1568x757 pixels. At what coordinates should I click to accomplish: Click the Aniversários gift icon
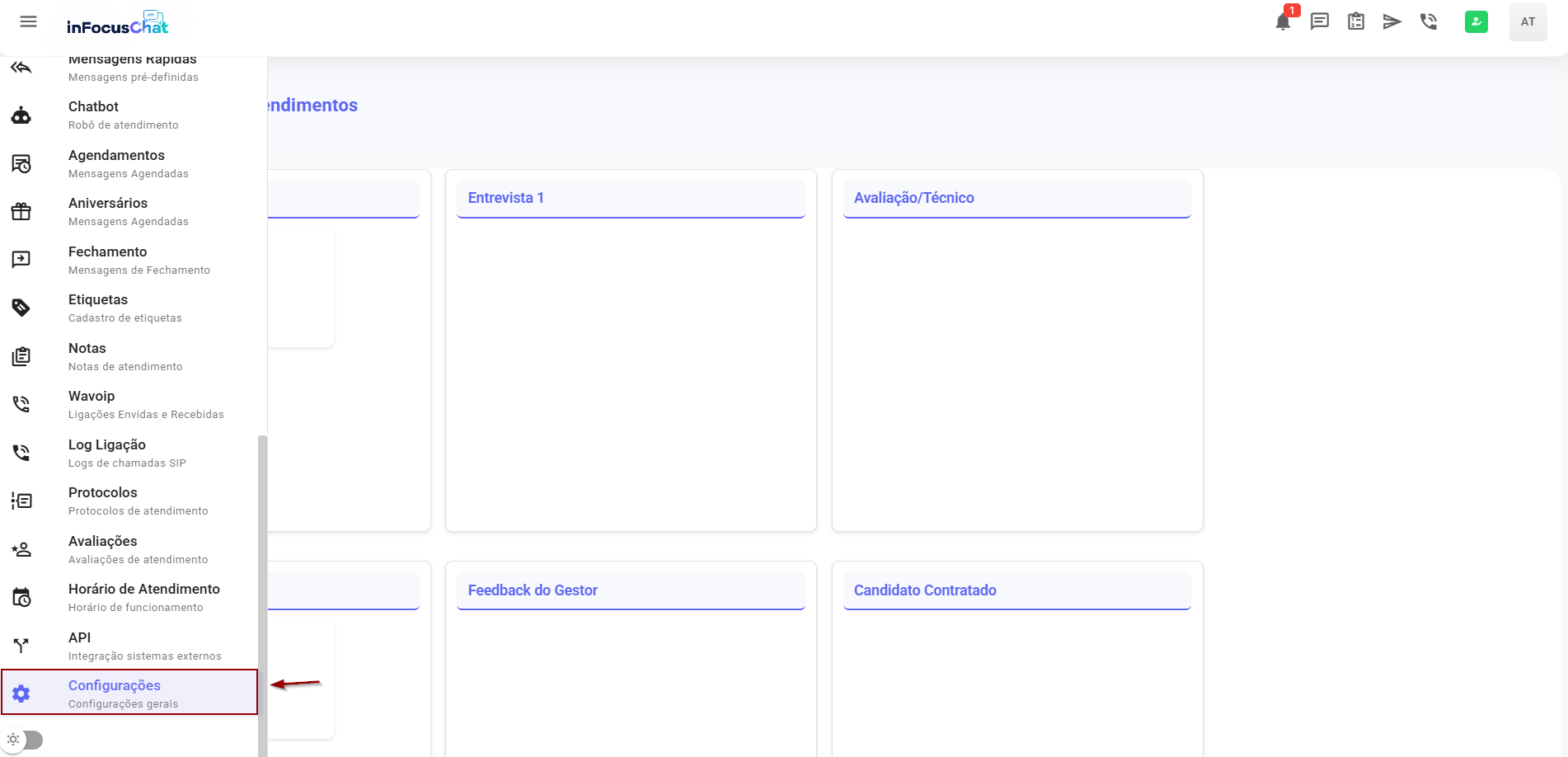tap(21, 212)
